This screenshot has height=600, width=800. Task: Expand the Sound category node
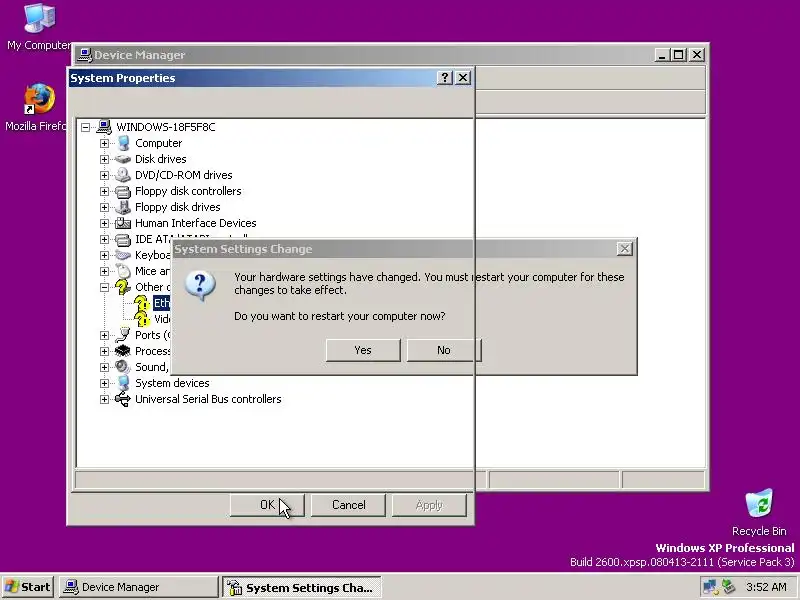coord(104,367)
